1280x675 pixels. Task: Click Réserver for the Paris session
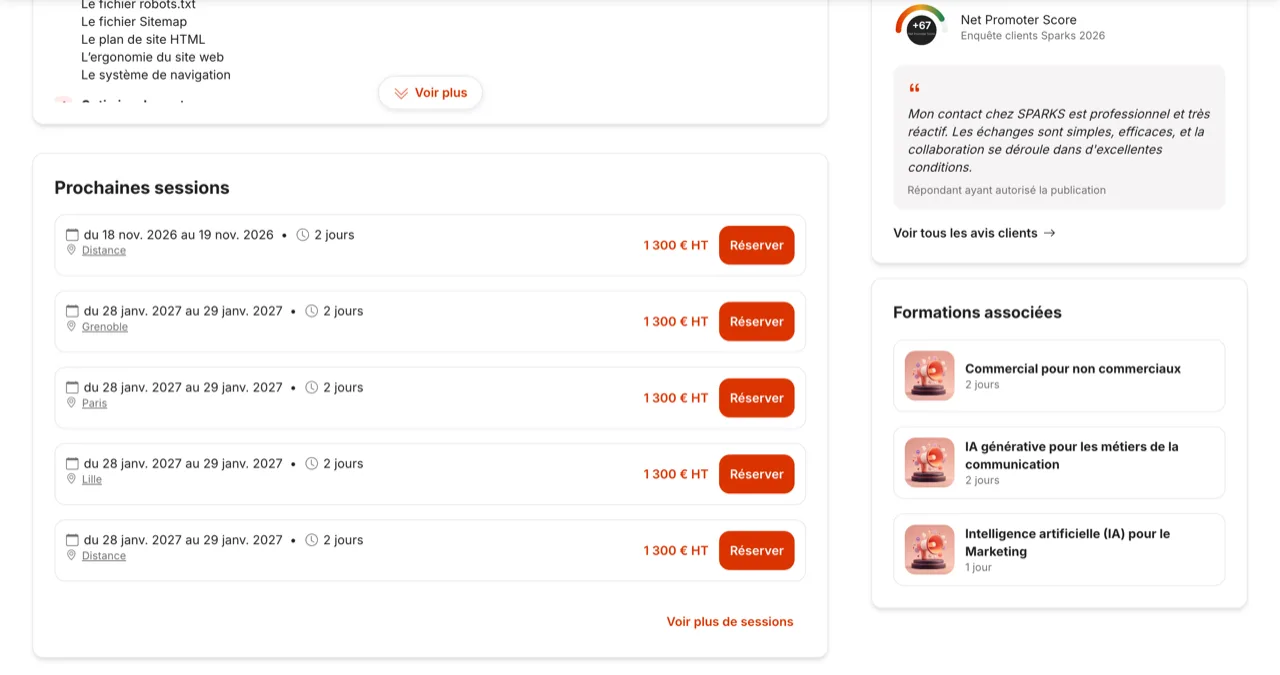click(x=757, y=398)
